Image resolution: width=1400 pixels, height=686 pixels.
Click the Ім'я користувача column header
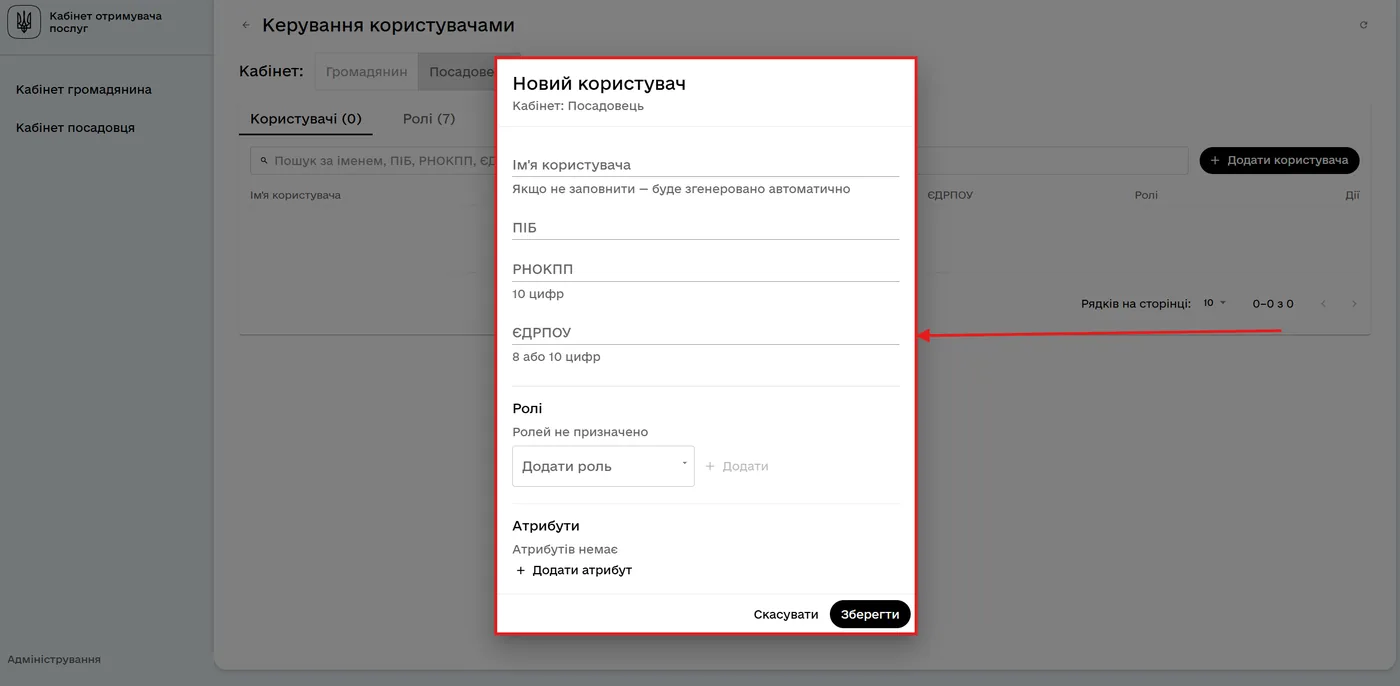click(x=295, y=195)
